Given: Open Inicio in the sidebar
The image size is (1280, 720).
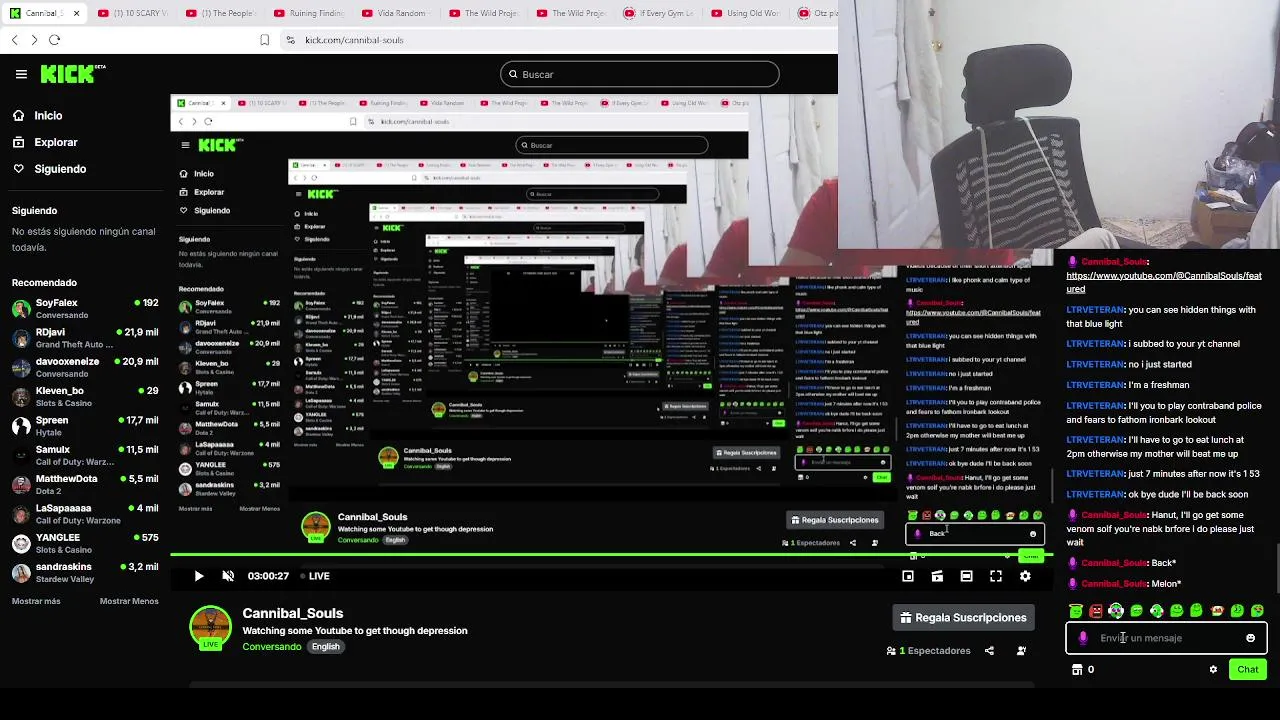Looking at the screenshot, I should (48, 116).
